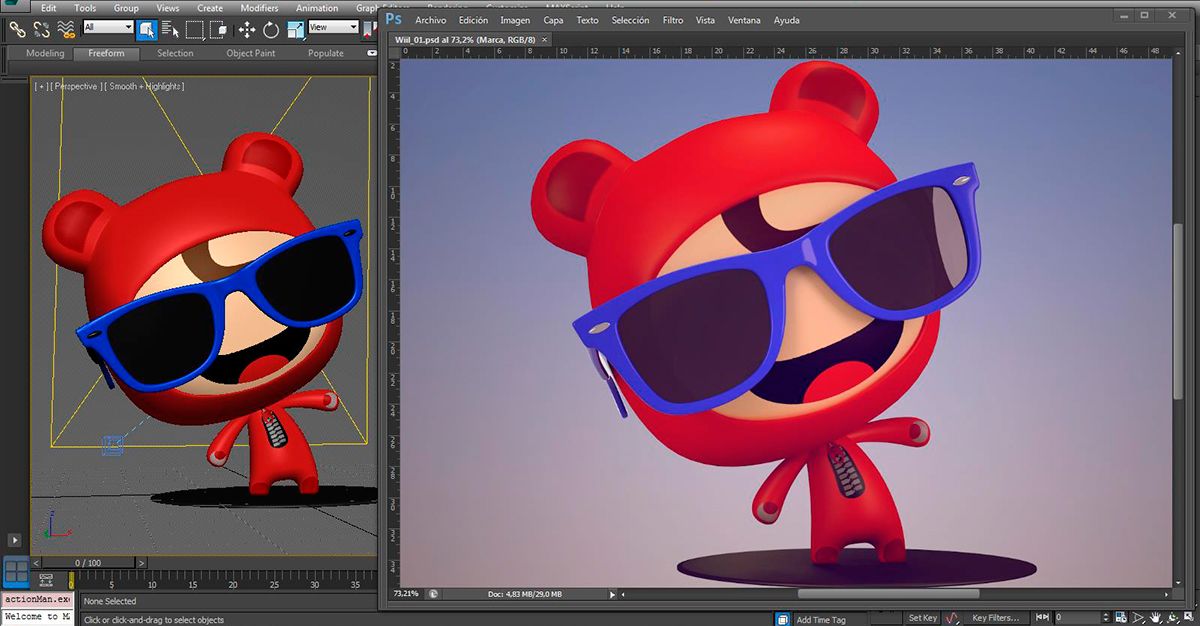Image resolution: width=1200 pixels, height=626 pixels.
Task: Open the Modifiers menu in 3ds Max
Action: click(259, 8)
